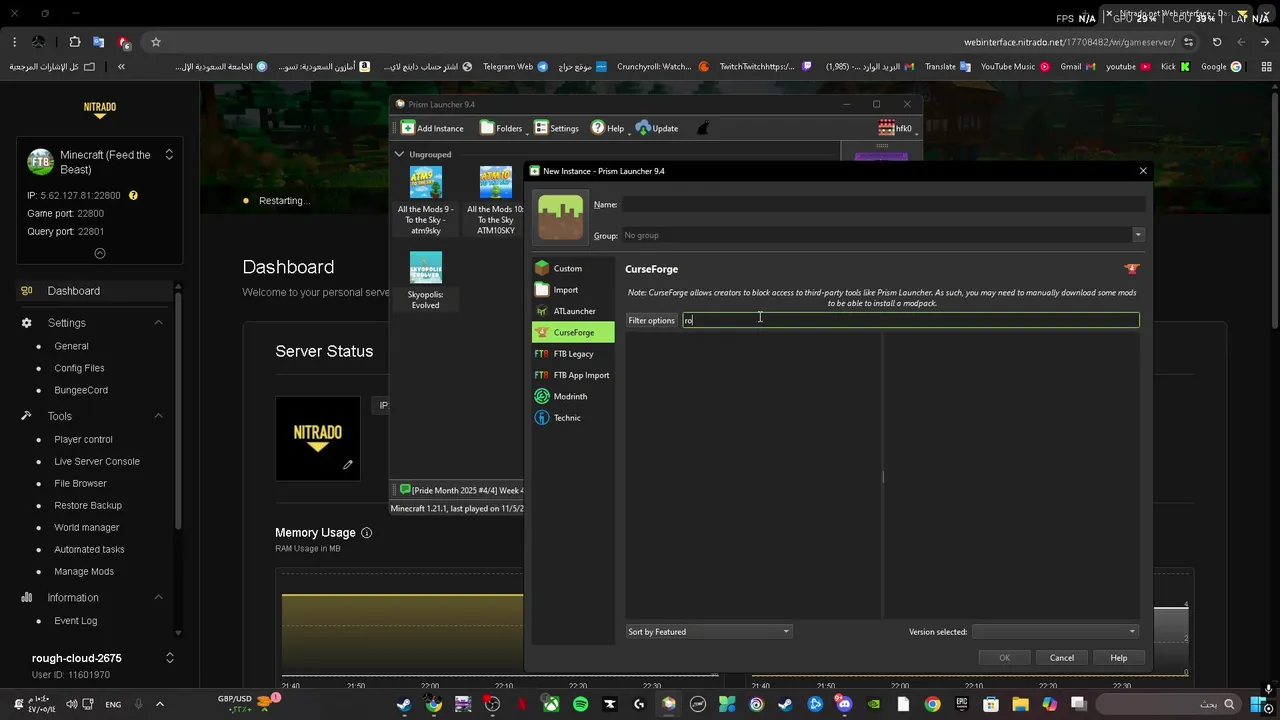Open Config Files in Nitrado sidebar
This screenshot has width=1280, height=720.
coord(79,368)
